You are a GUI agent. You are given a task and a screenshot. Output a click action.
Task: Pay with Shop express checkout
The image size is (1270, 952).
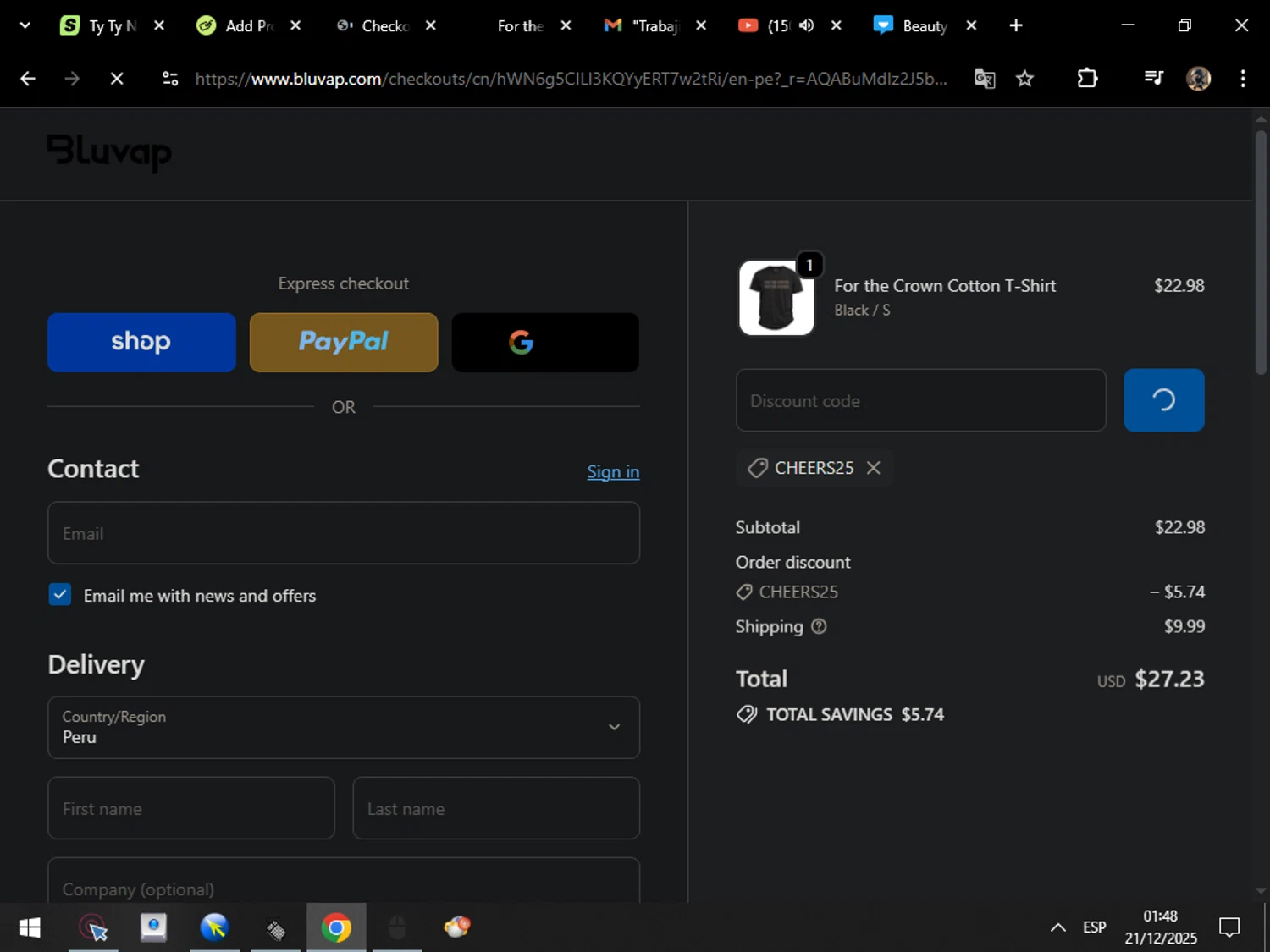[141, 342]
